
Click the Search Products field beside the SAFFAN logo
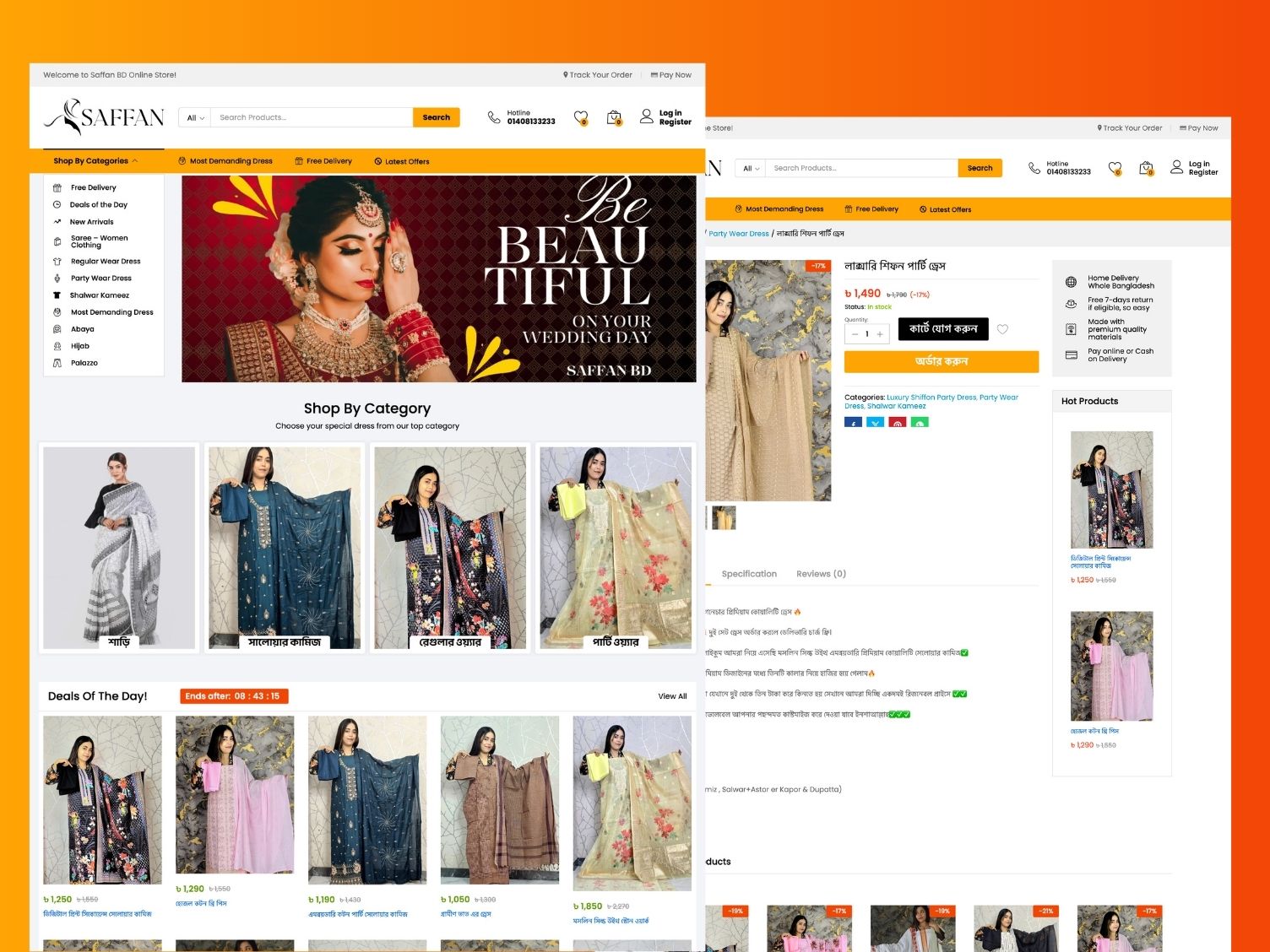coord(311,118)
